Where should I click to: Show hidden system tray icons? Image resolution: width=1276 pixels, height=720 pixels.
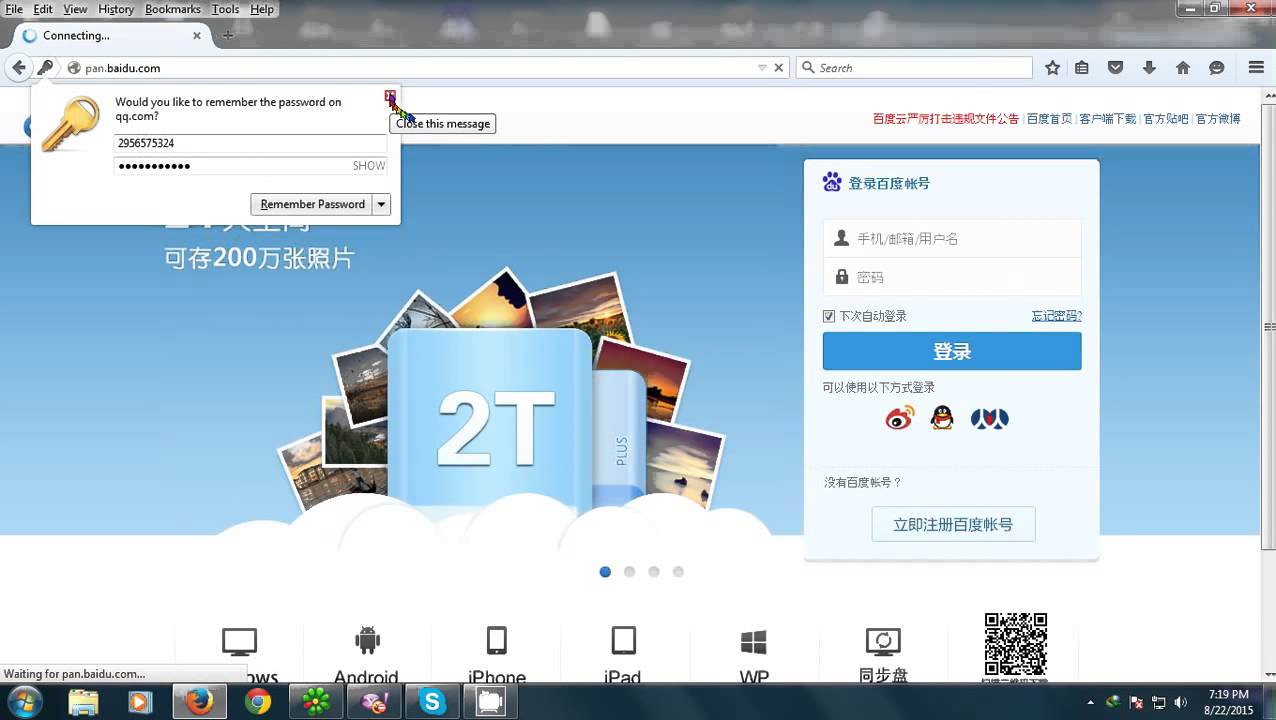pyautogui.click(x=1090, y=702)
